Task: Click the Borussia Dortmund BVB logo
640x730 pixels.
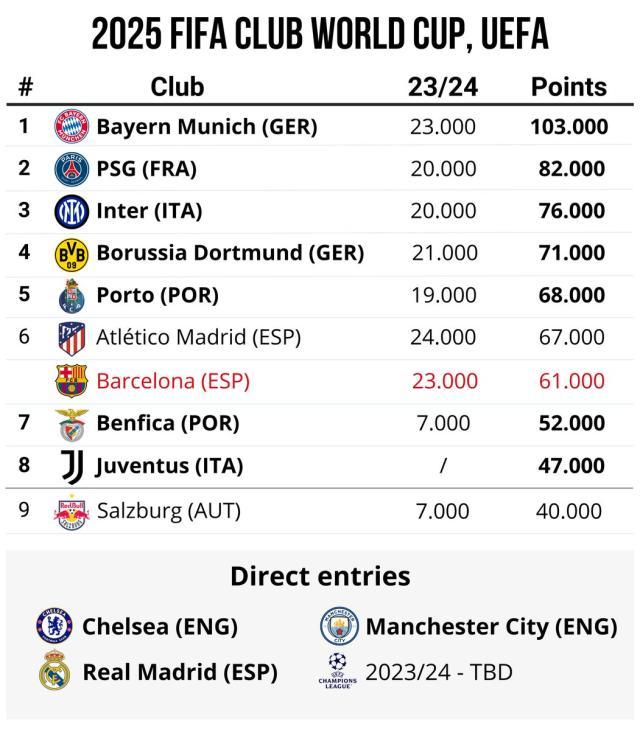Action: tap(71, 253)
